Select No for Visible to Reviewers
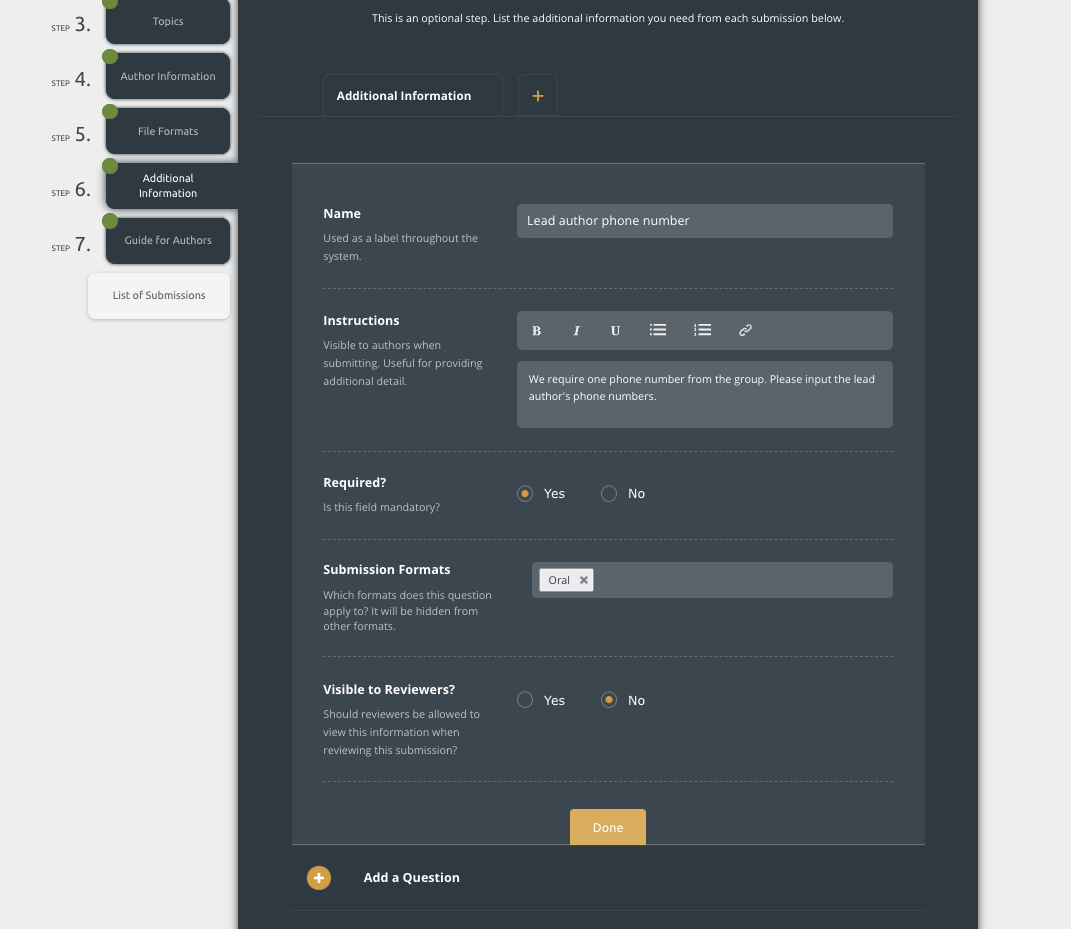 coord(609,701)
